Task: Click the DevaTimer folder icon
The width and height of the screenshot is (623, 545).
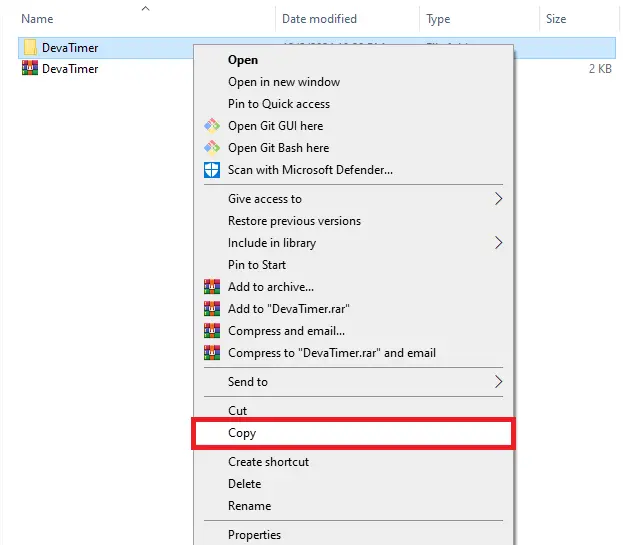Action: coord(29,47)
